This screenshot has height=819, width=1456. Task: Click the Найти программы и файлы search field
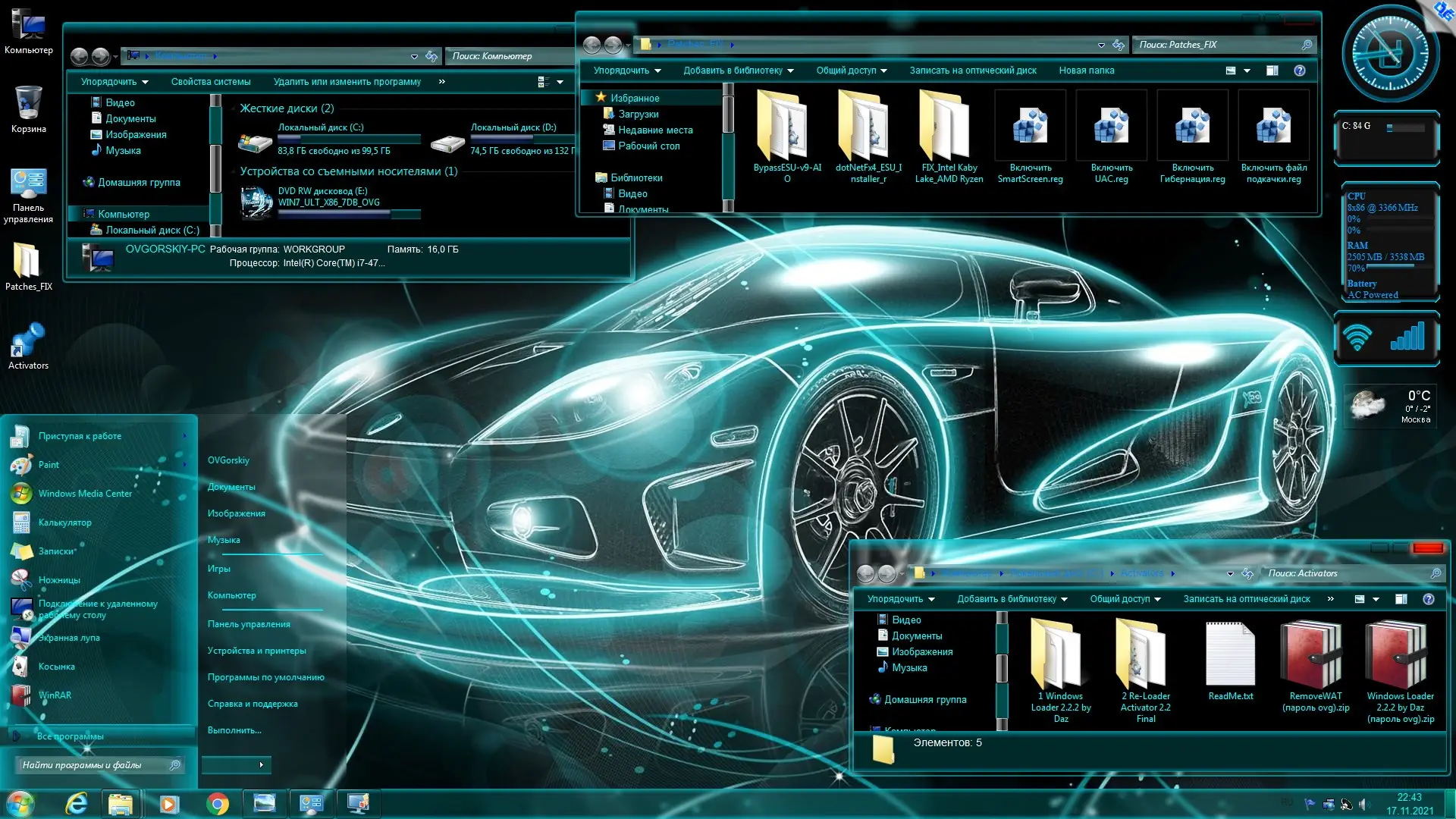[x=91, y=765]
